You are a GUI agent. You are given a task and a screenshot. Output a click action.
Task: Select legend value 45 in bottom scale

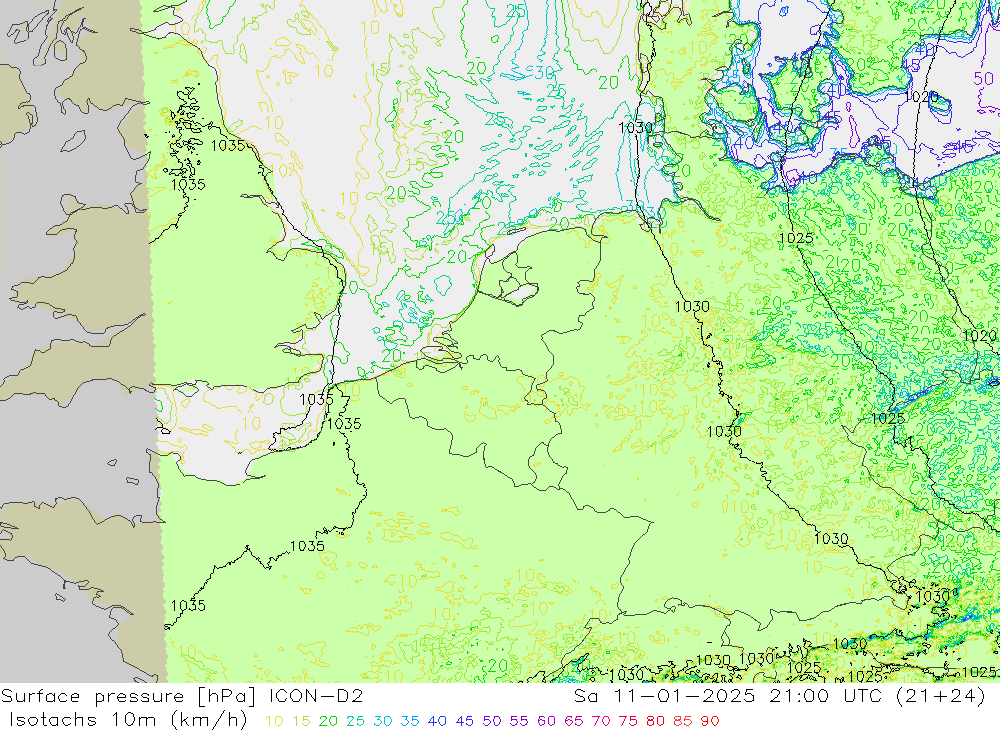(464, 721)
